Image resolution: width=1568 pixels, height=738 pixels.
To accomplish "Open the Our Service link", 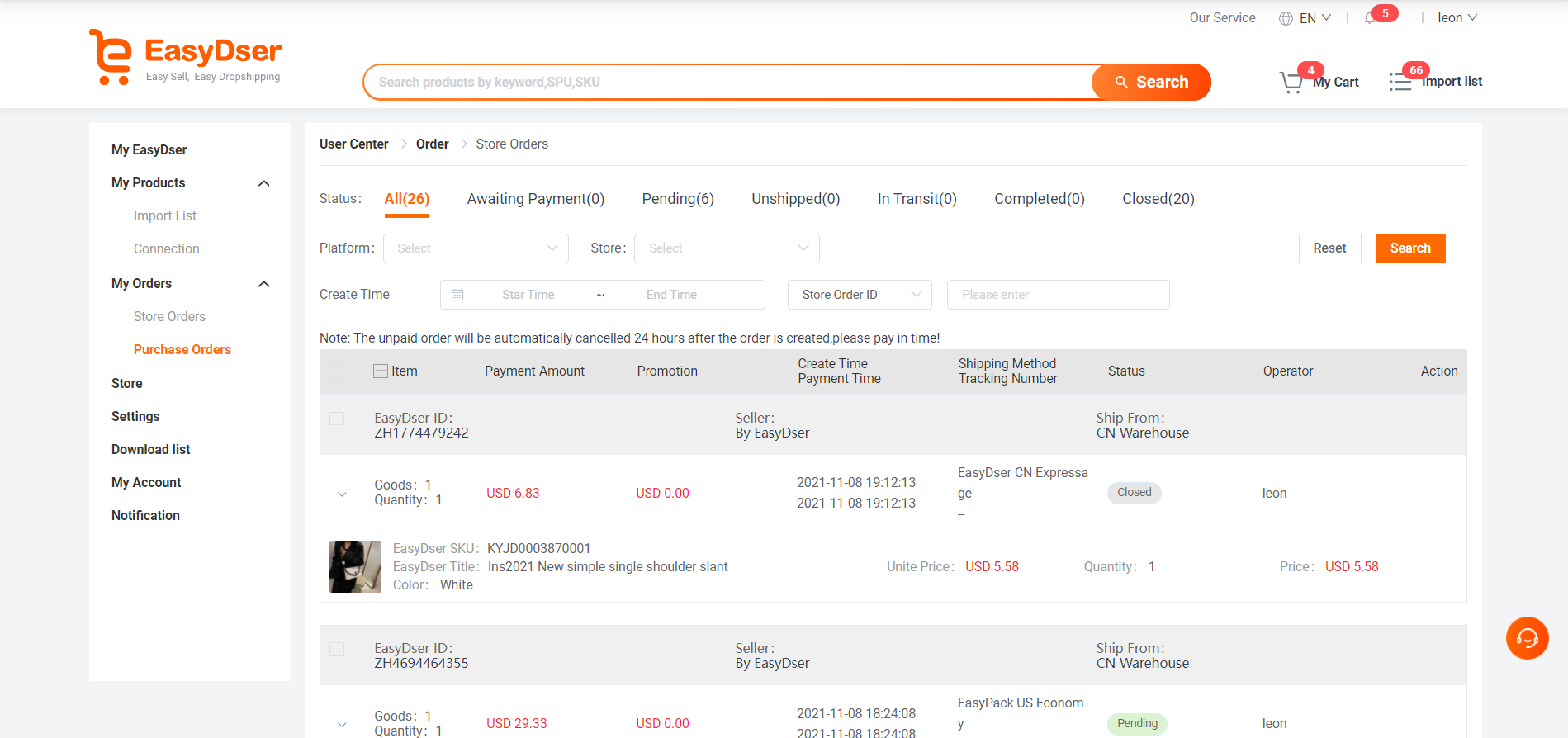I will click(x=1222, y=18).
